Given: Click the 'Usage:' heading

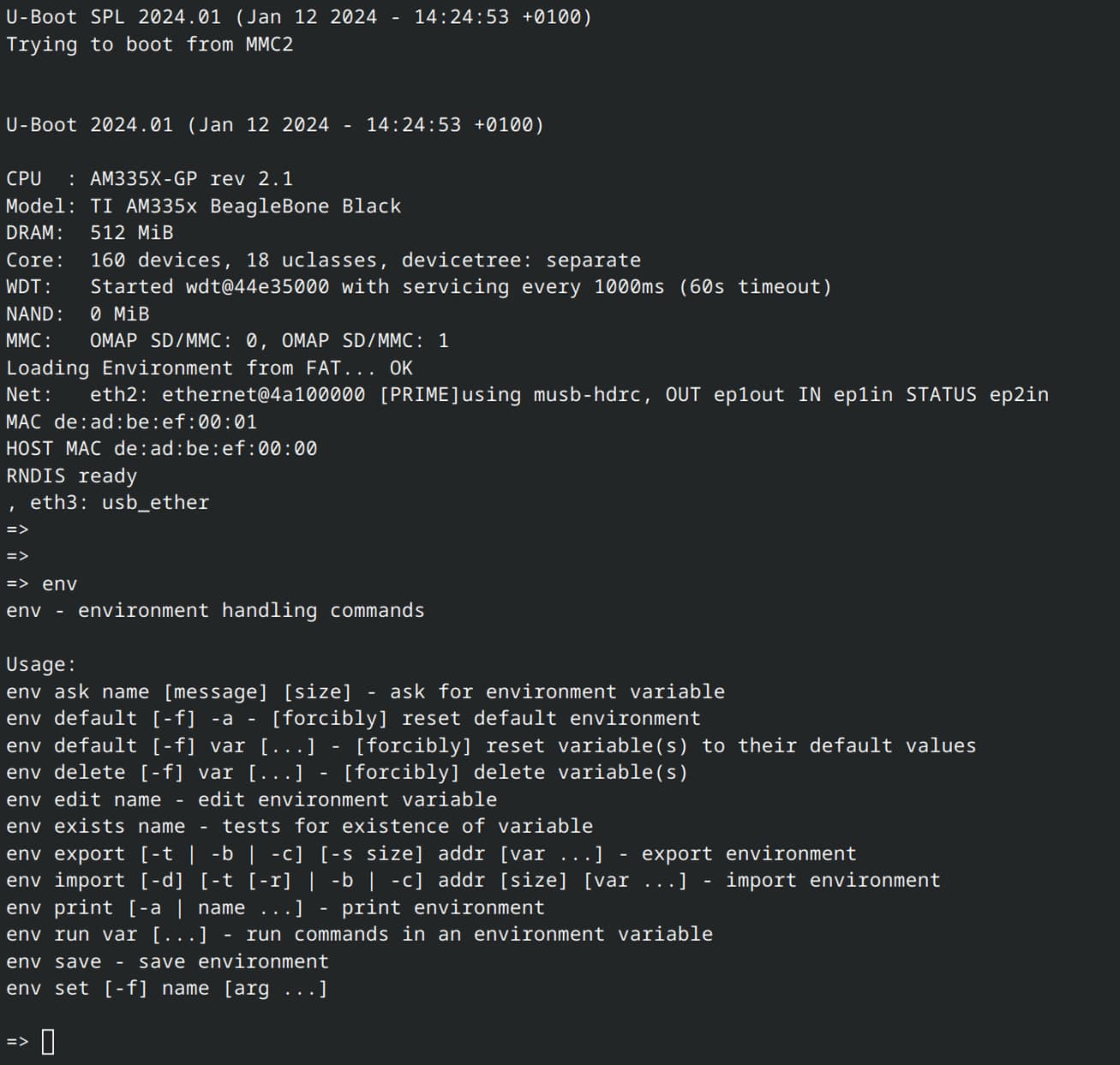Looking at the screenshot, I should (x=41, y=665).
